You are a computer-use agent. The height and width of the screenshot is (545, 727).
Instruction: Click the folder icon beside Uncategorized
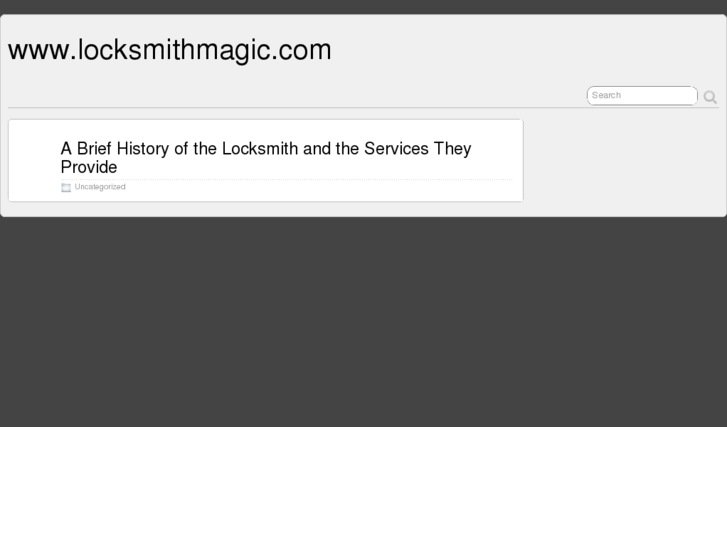66,187
